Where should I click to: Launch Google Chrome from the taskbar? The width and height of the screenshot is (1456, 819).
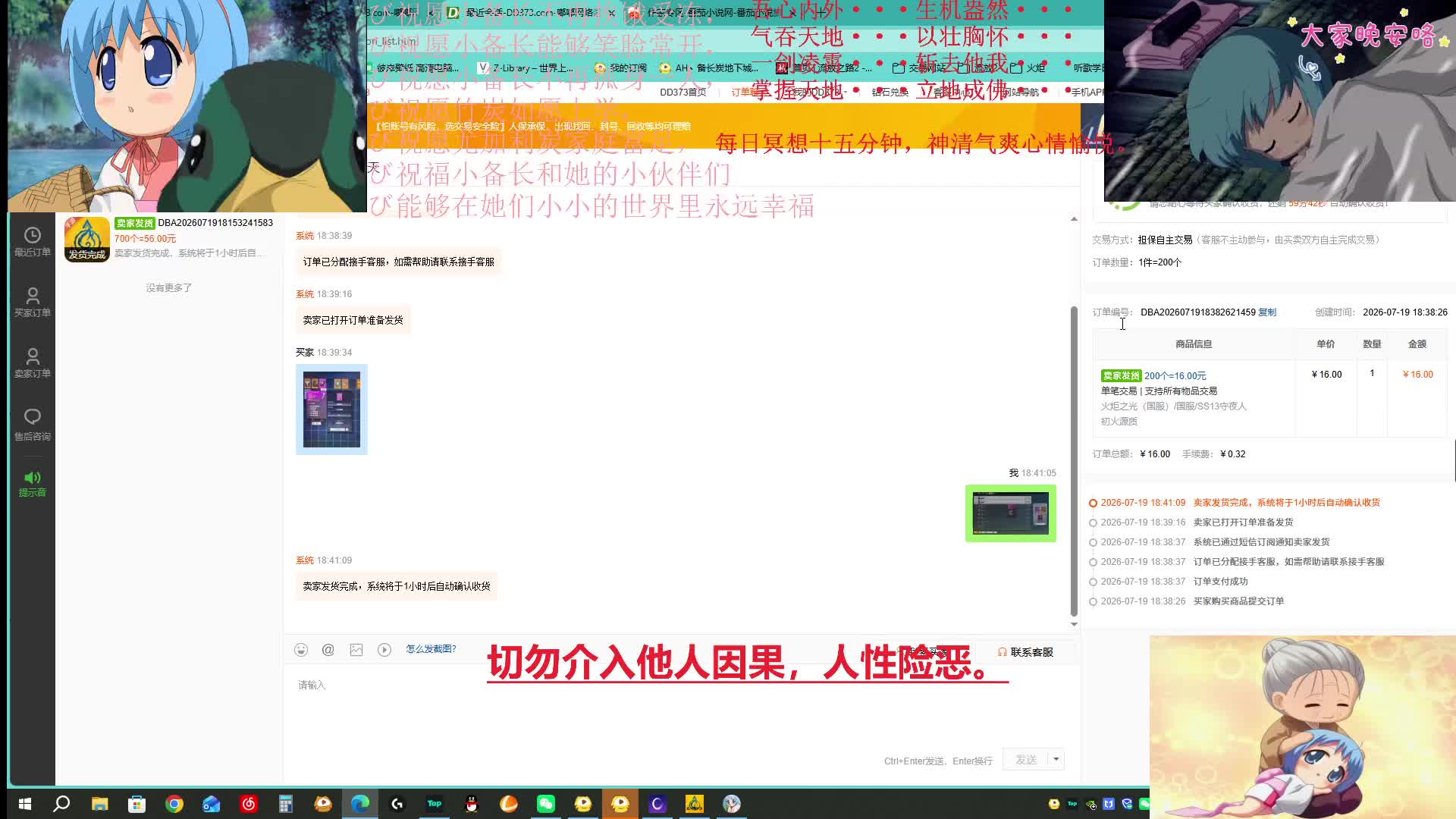[174, 804]
